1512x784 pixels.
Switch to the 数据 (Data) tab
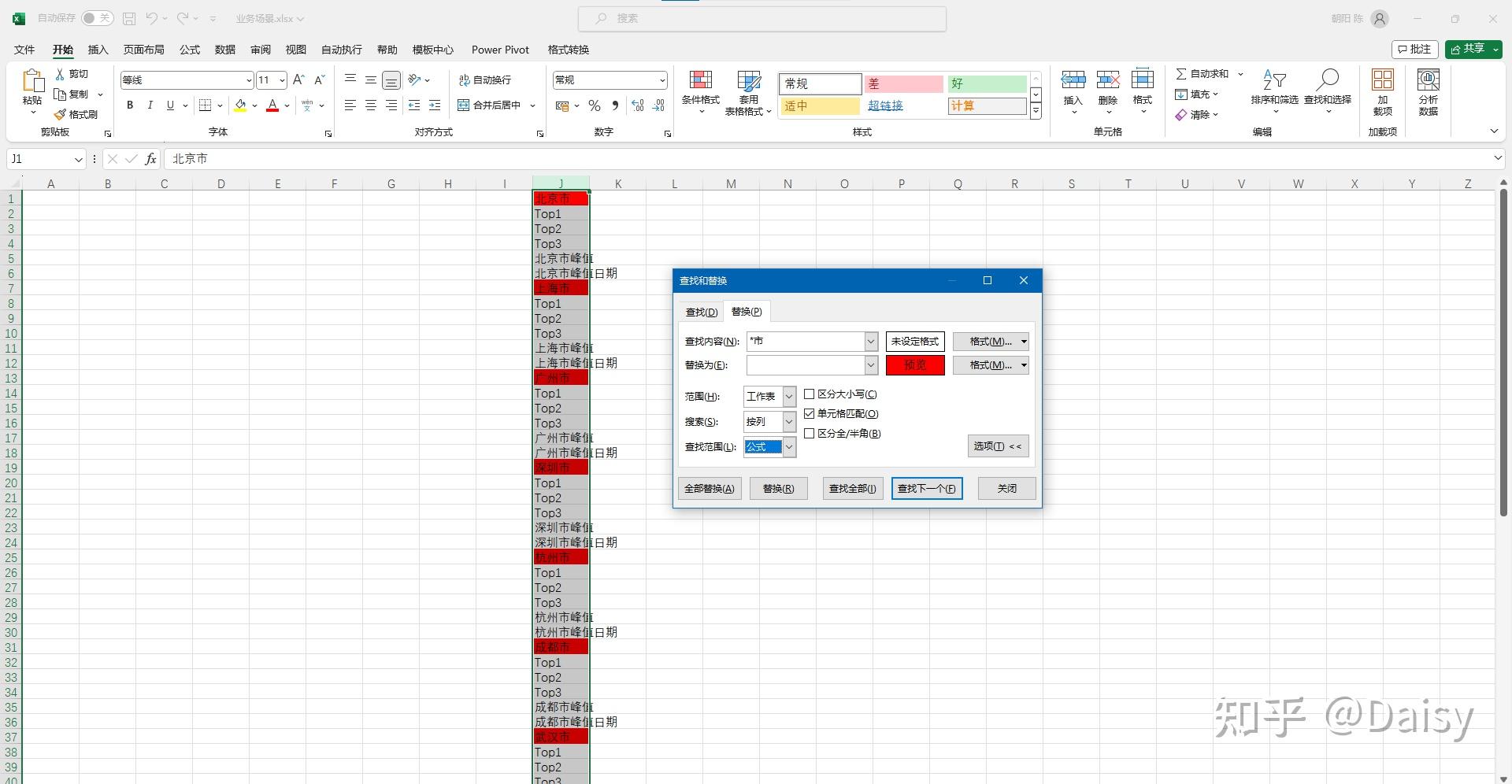tap(225, 50)
